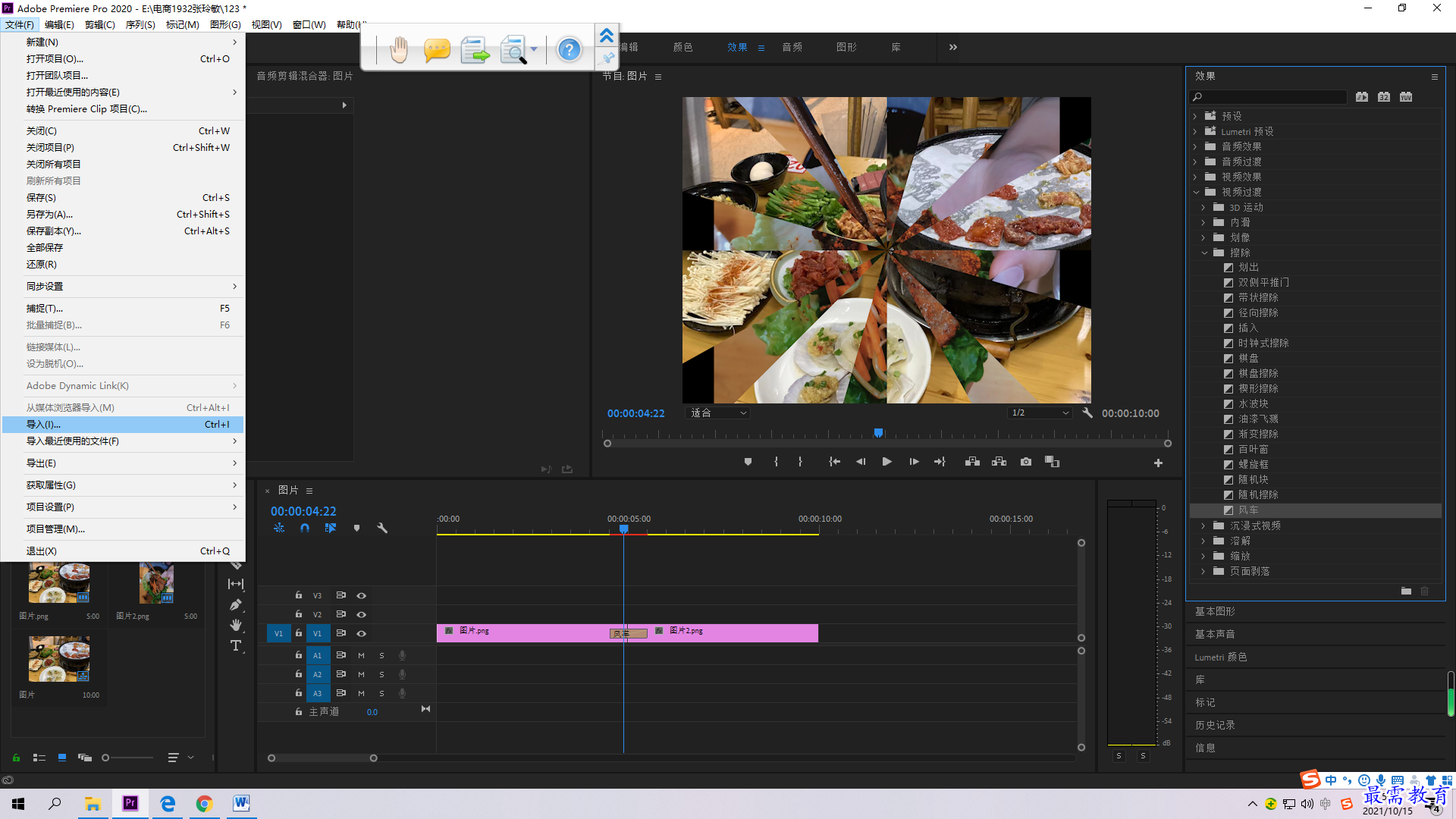Toggle timeline snap magnet icon
Viewport: 1456px width, 819px height.
305,528
